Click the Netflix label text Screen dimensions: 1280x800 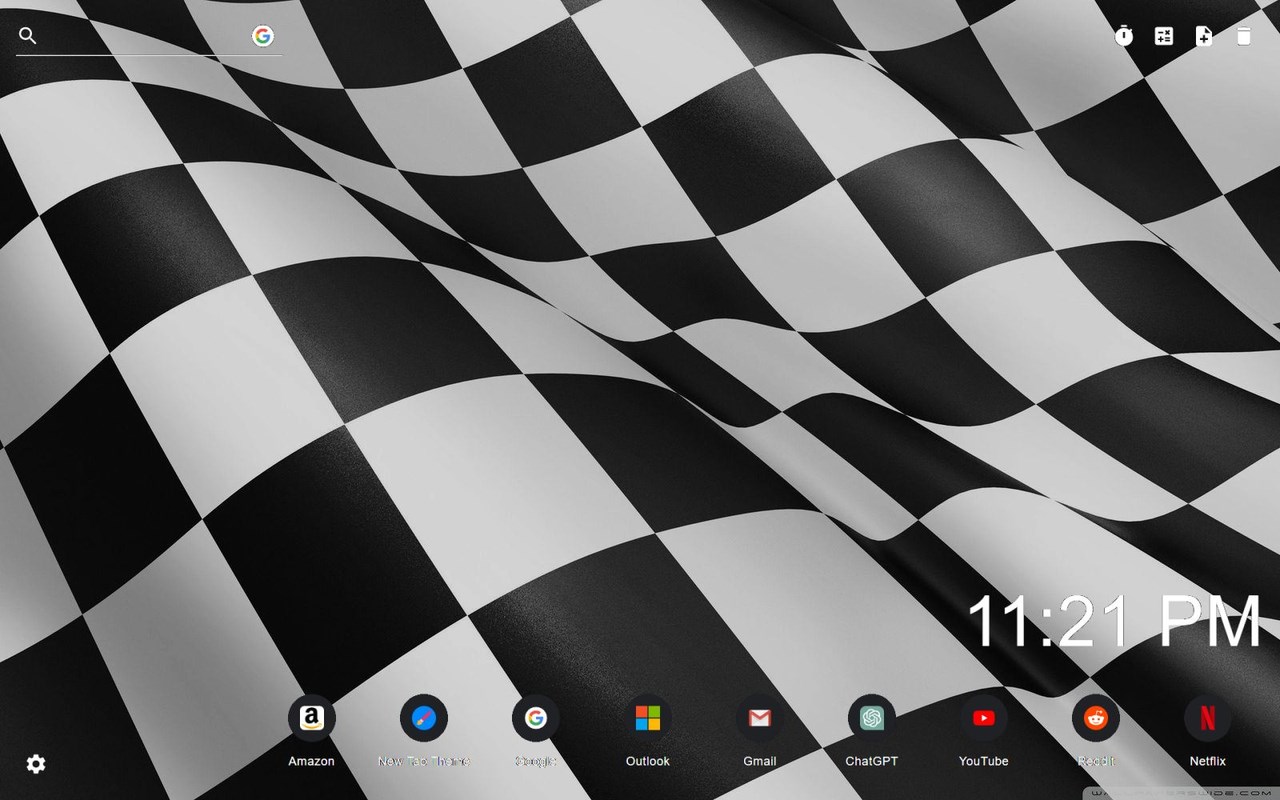pyautogui.click(x=1208, y=761)
